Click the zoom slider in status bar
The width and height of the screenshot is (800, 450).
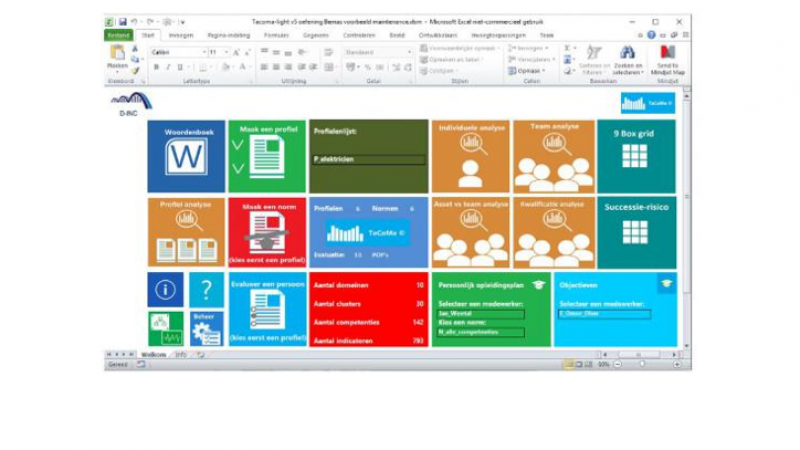[x=643, y=364]
